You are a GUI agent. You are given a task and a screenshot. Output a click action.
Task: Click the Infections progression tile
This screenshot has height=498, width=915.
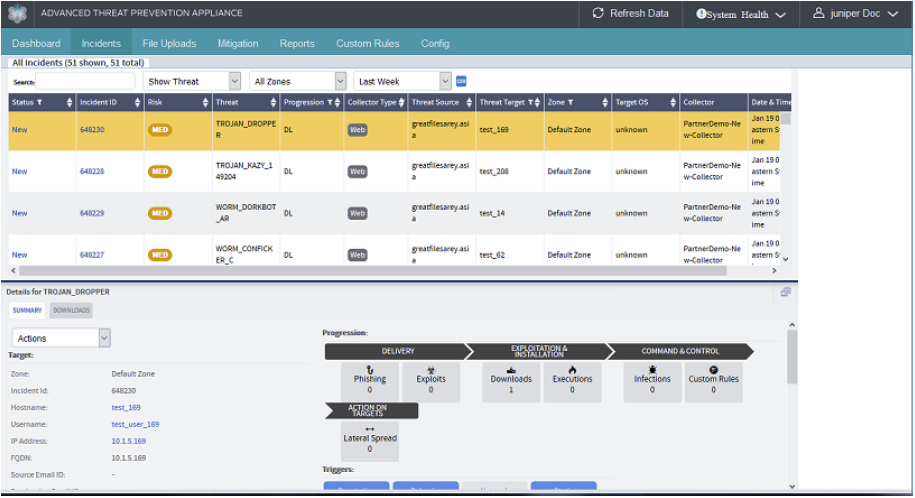click(x=652, y=383)
